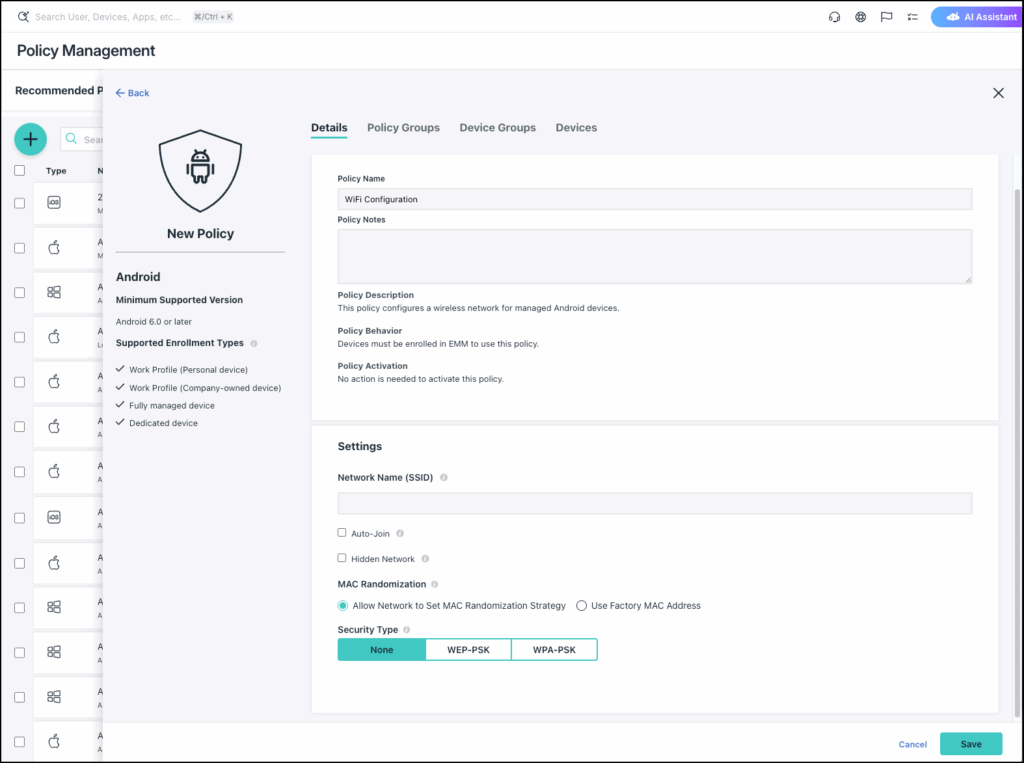Switch to the Policy Groups tab
The image size is (1024, 763).
pos(403,128)
